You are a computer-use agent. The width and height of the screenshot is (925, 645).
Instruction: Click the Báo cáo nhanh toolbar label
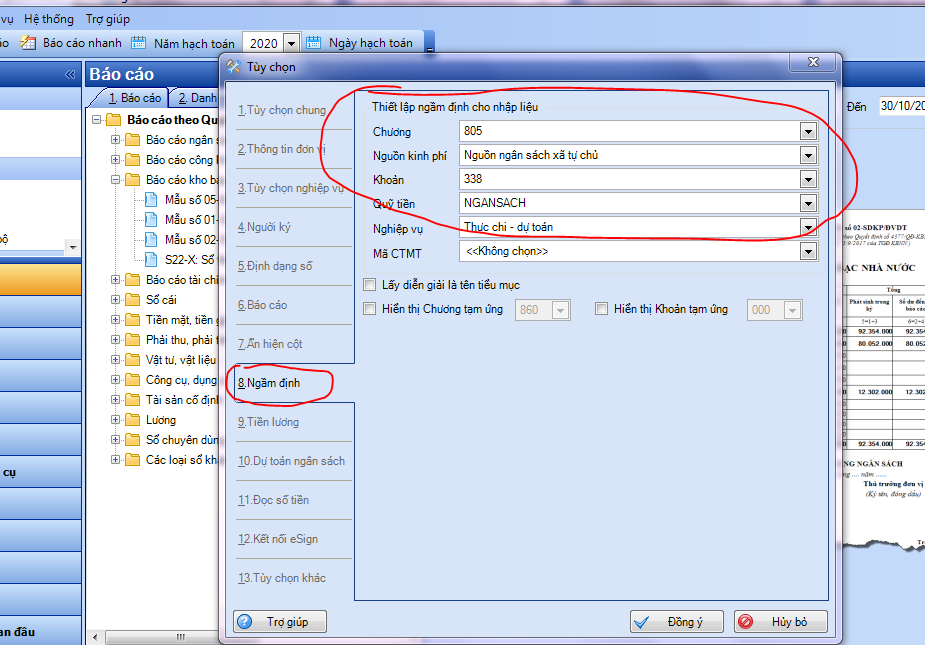pyautogui.click(x=82, y=43)
